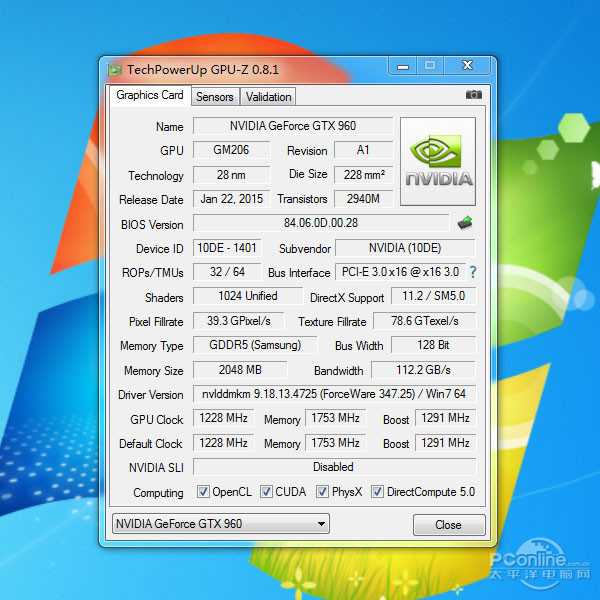Click the Release Date label

click(x=151, y=200)
